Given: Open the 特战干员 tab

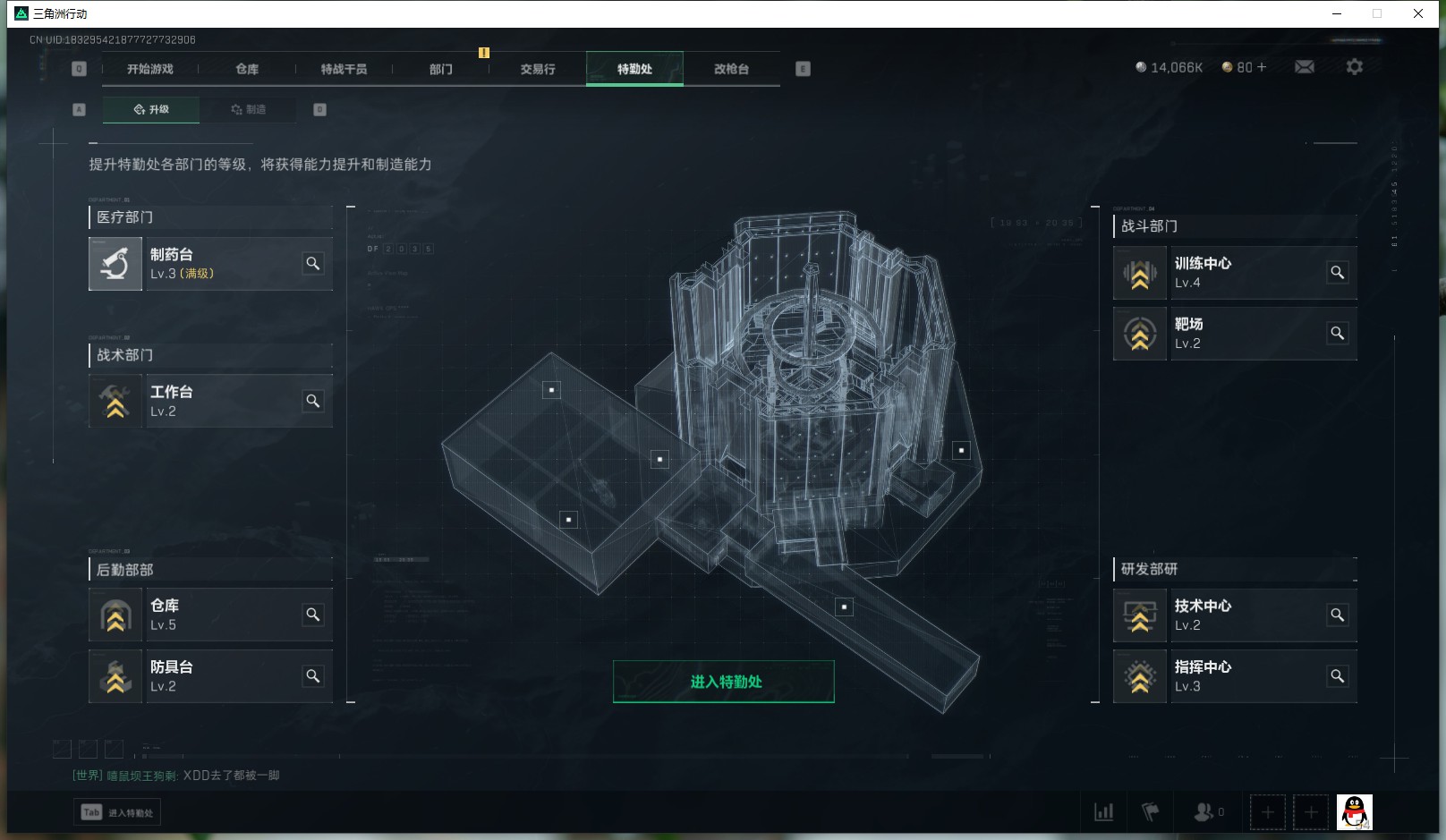Looking at the screenshot, I should (x=344, y=69).
